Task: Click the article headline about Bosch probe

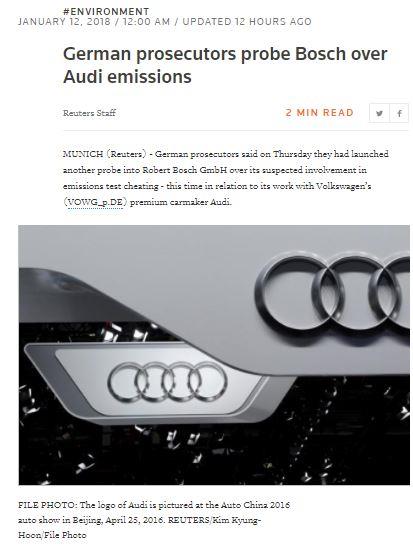Action: [225, 65]
